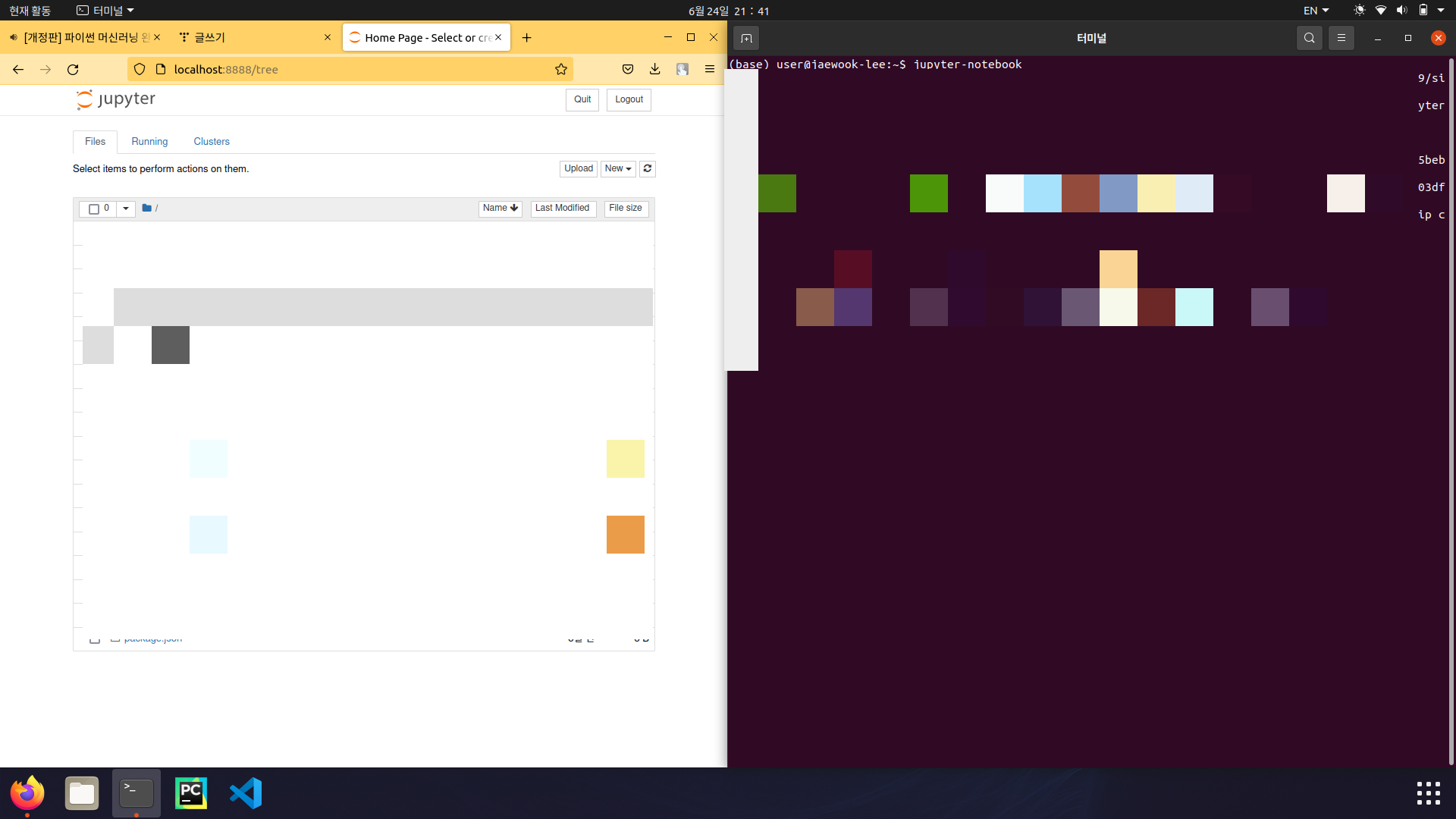
Task: Open Firefox downloads panel
Action: pyautogui.click(x=654, y=69)
